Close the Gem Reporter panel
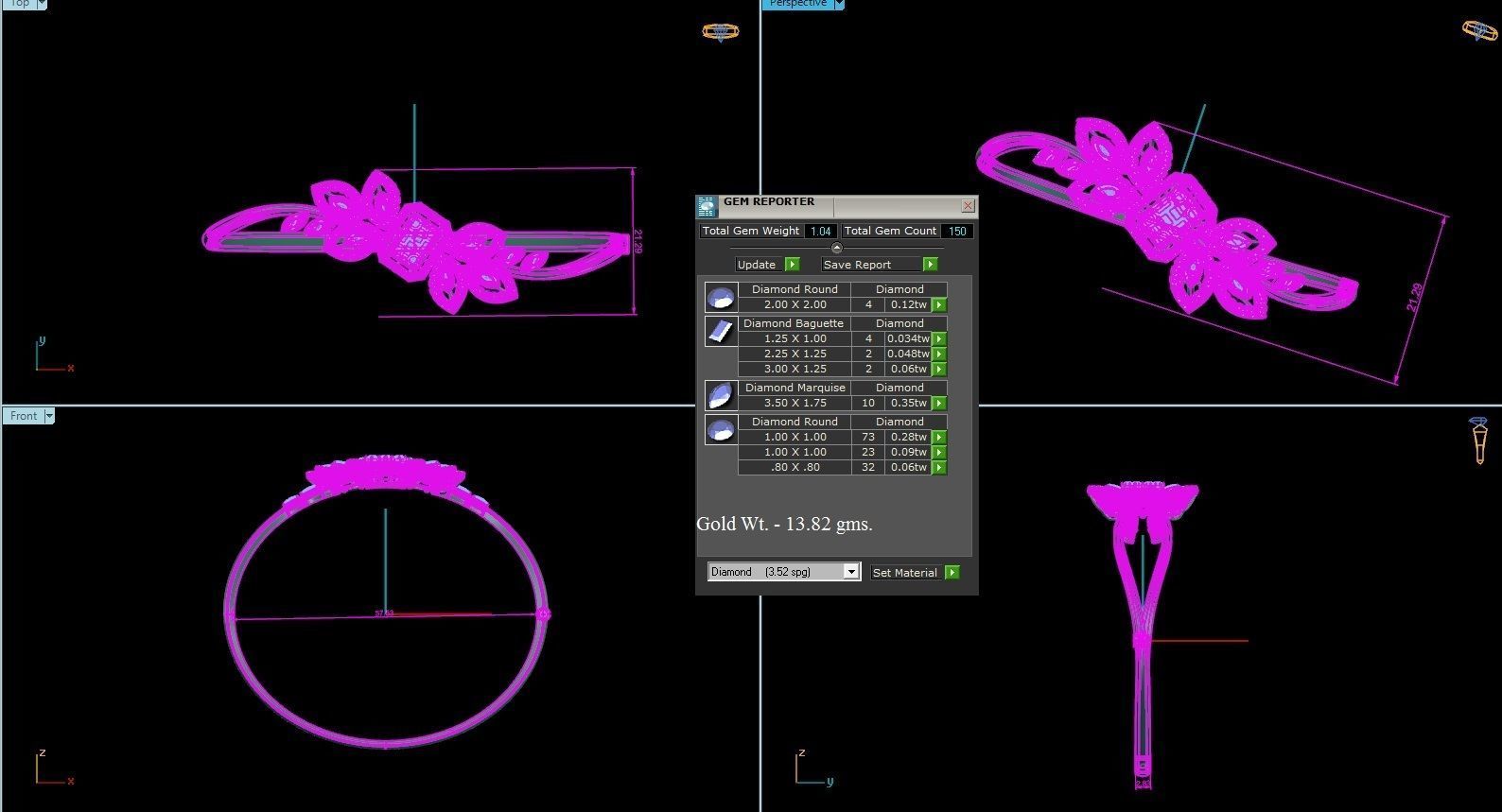This screenshot has width=1502, height=812. (968, 205)
